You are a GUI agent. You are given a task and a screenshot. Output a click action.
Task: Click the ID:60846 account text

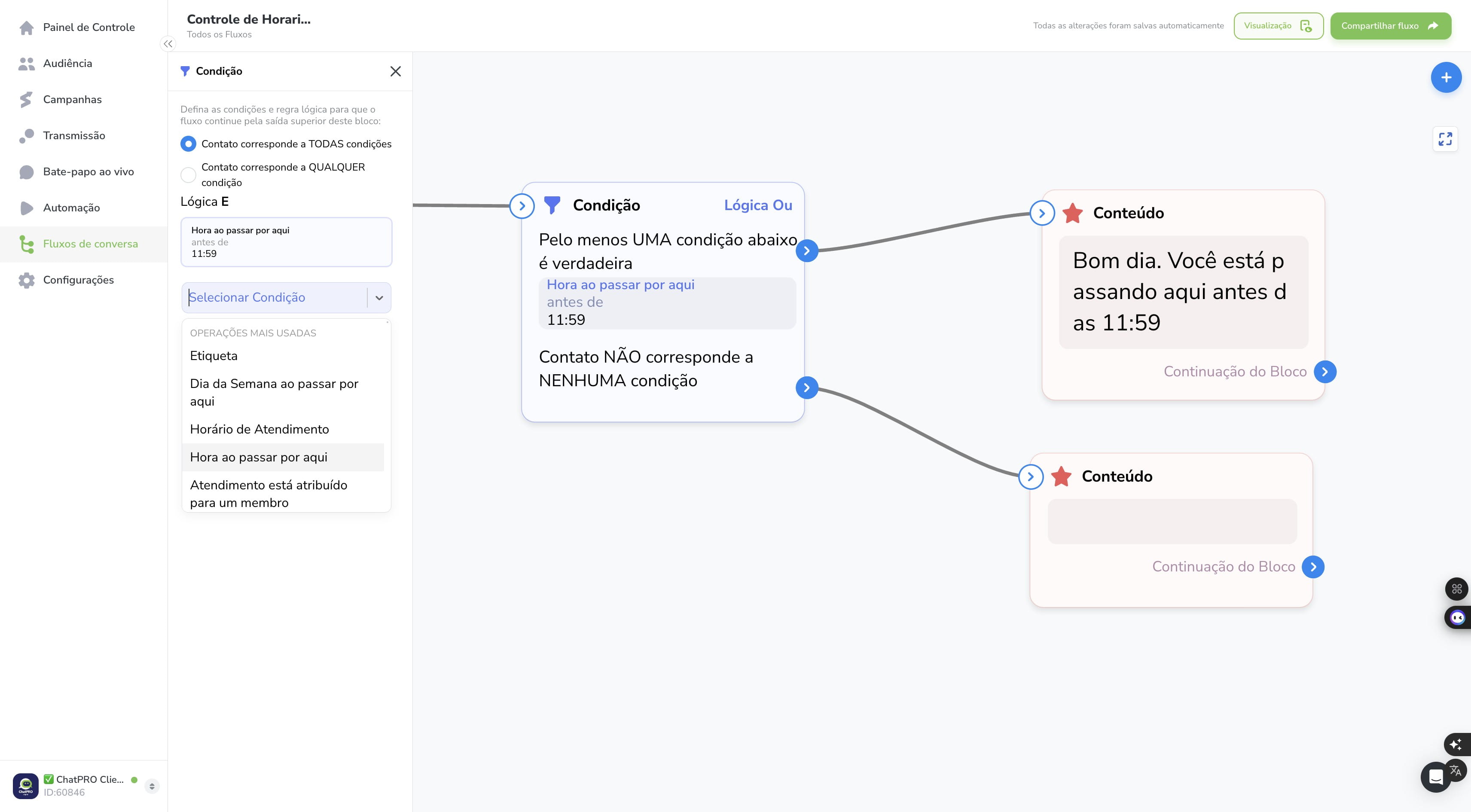coord(64,793)
